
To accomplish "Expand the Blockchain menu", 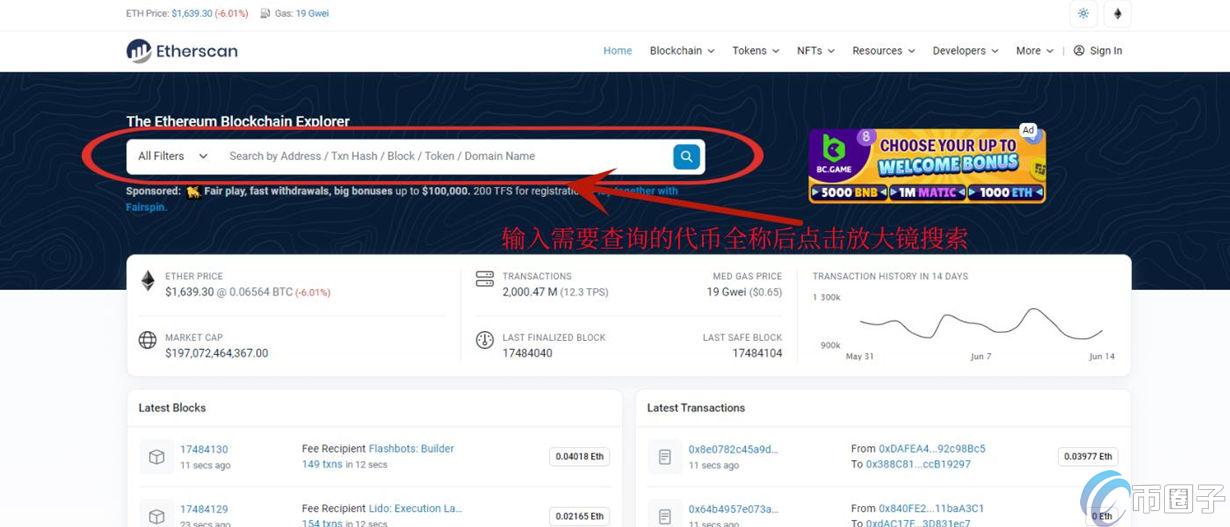I will click(682, 51).
